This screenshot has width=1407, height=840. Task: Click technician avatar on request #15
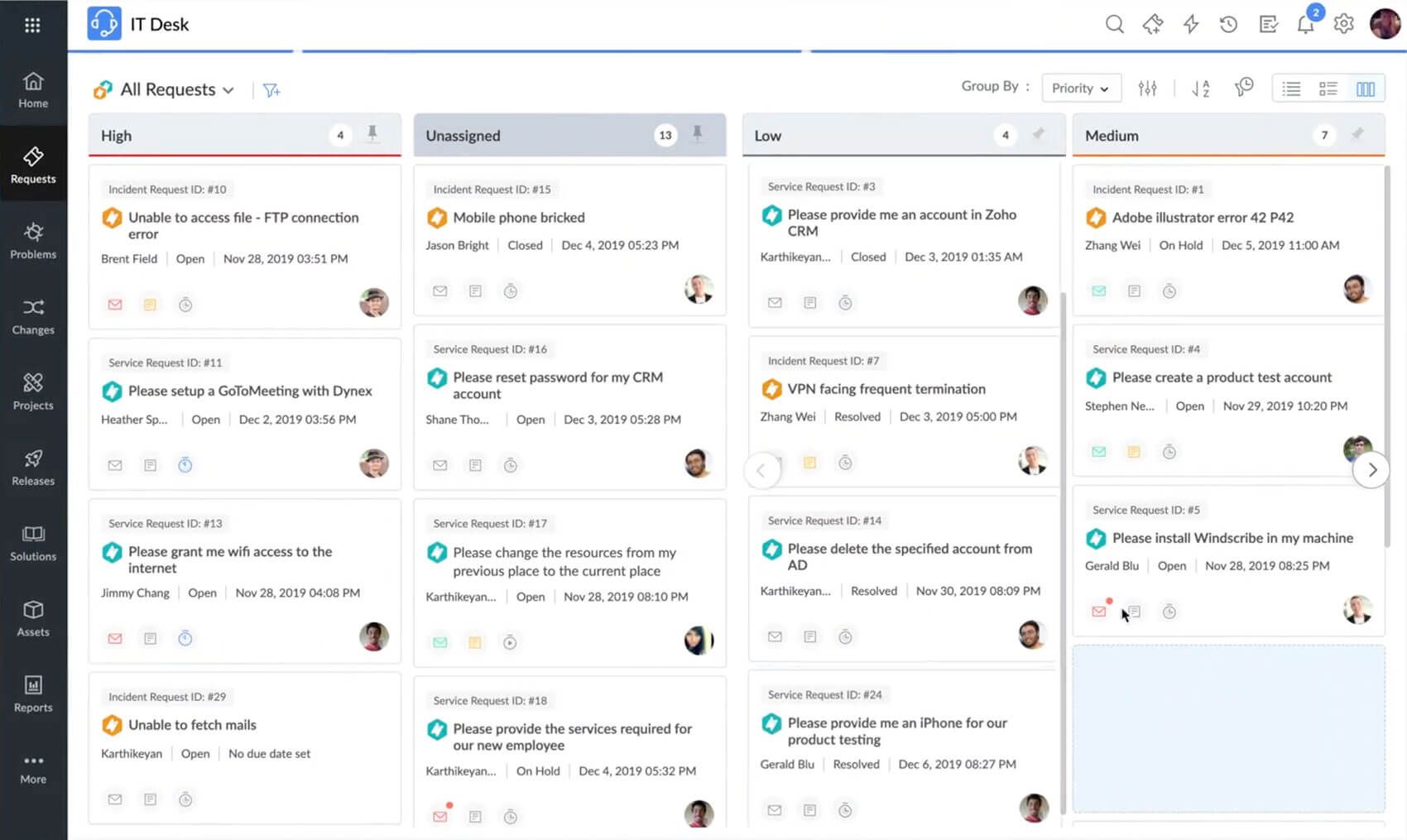point(699,290)
